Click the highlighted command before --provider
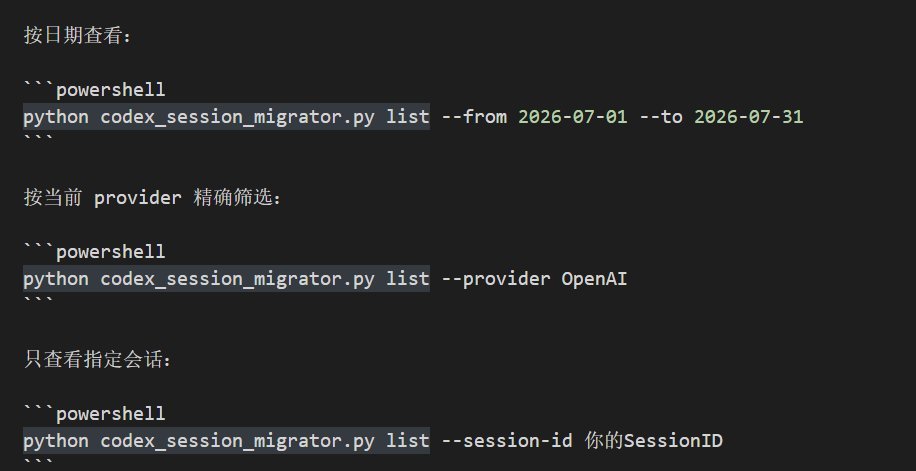 (x=226, y=279)
